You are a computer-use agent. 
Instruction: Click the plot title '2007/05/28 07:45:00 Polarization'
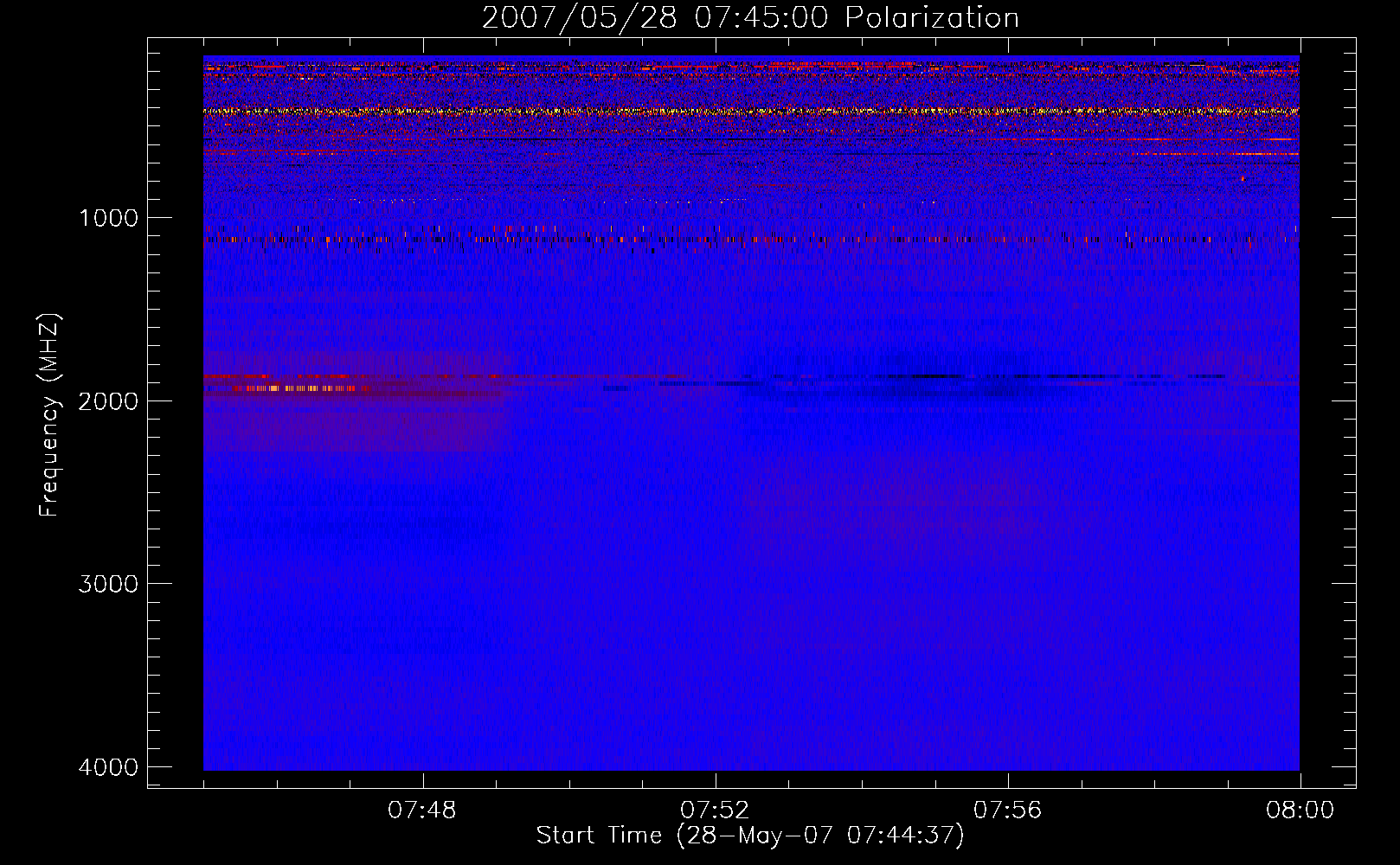(x=750, y=17)
